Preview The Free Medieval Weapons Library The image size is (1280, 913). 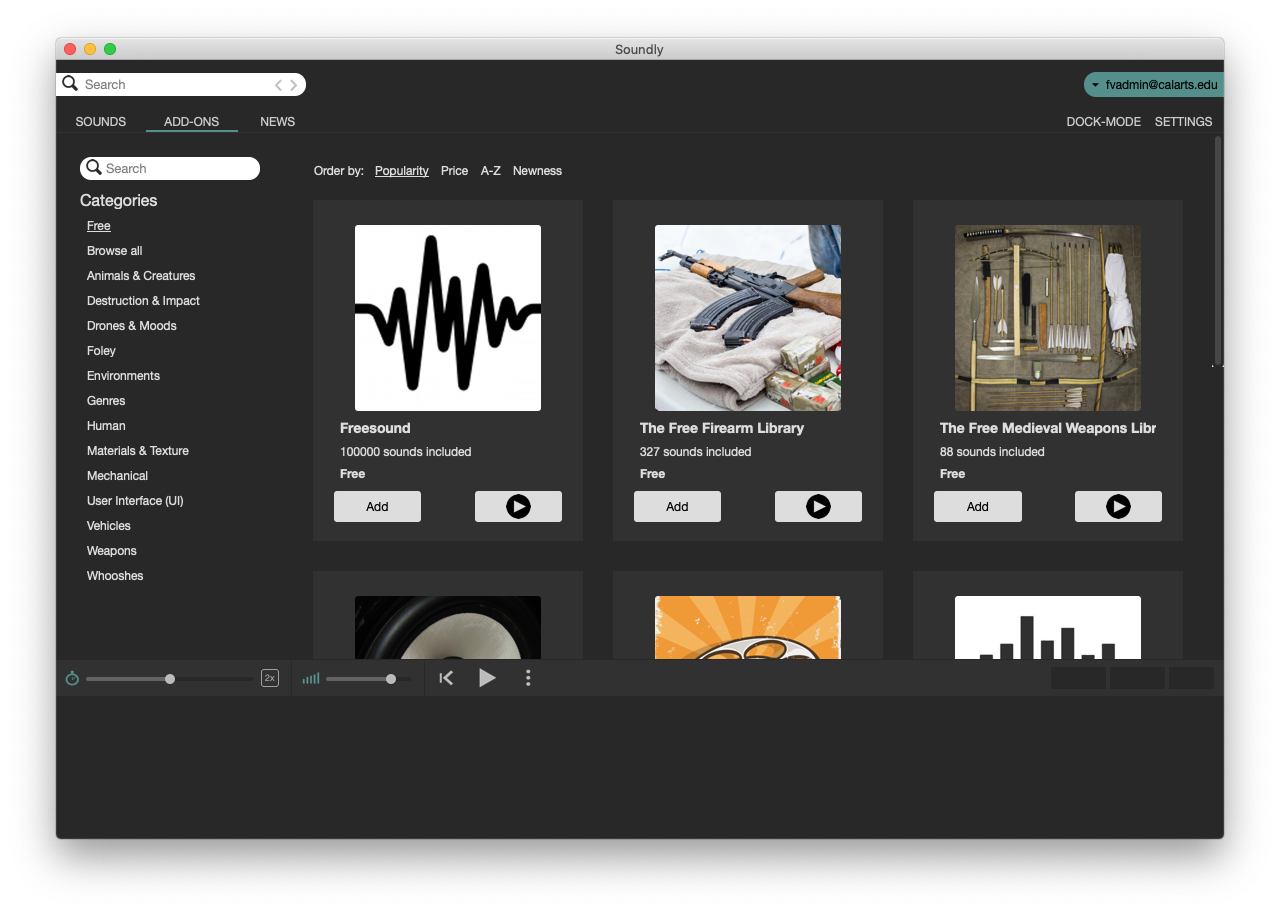(x=1118, y=507)
